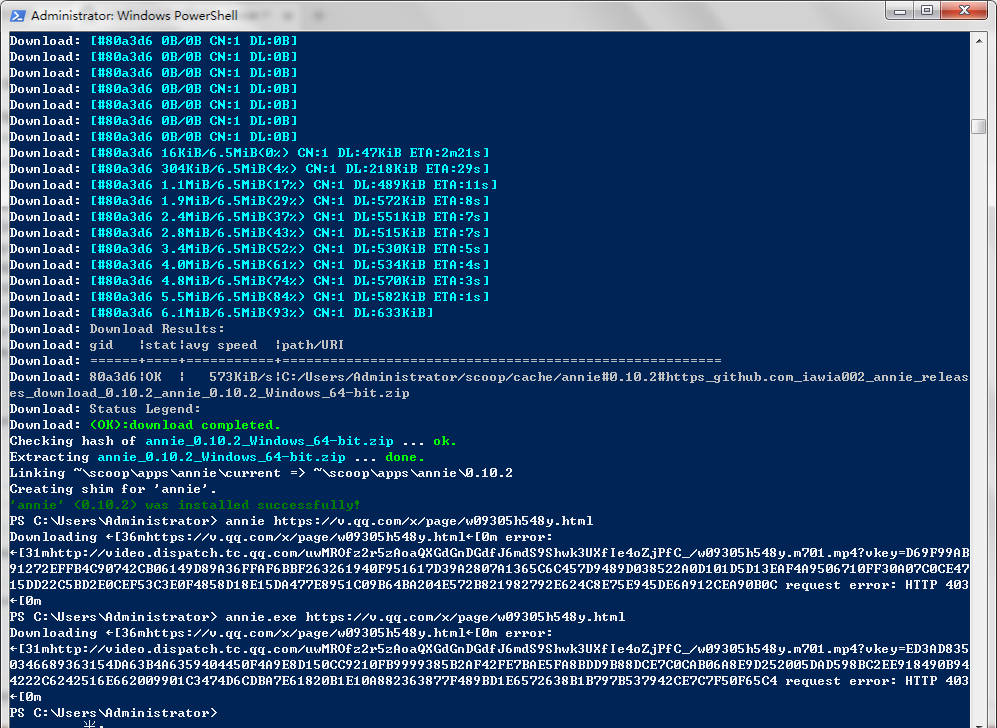997x728 pixels.
Task: Click the line showing 4.8MiB/6.5MiB(74%)
Action: click(249, 280)
